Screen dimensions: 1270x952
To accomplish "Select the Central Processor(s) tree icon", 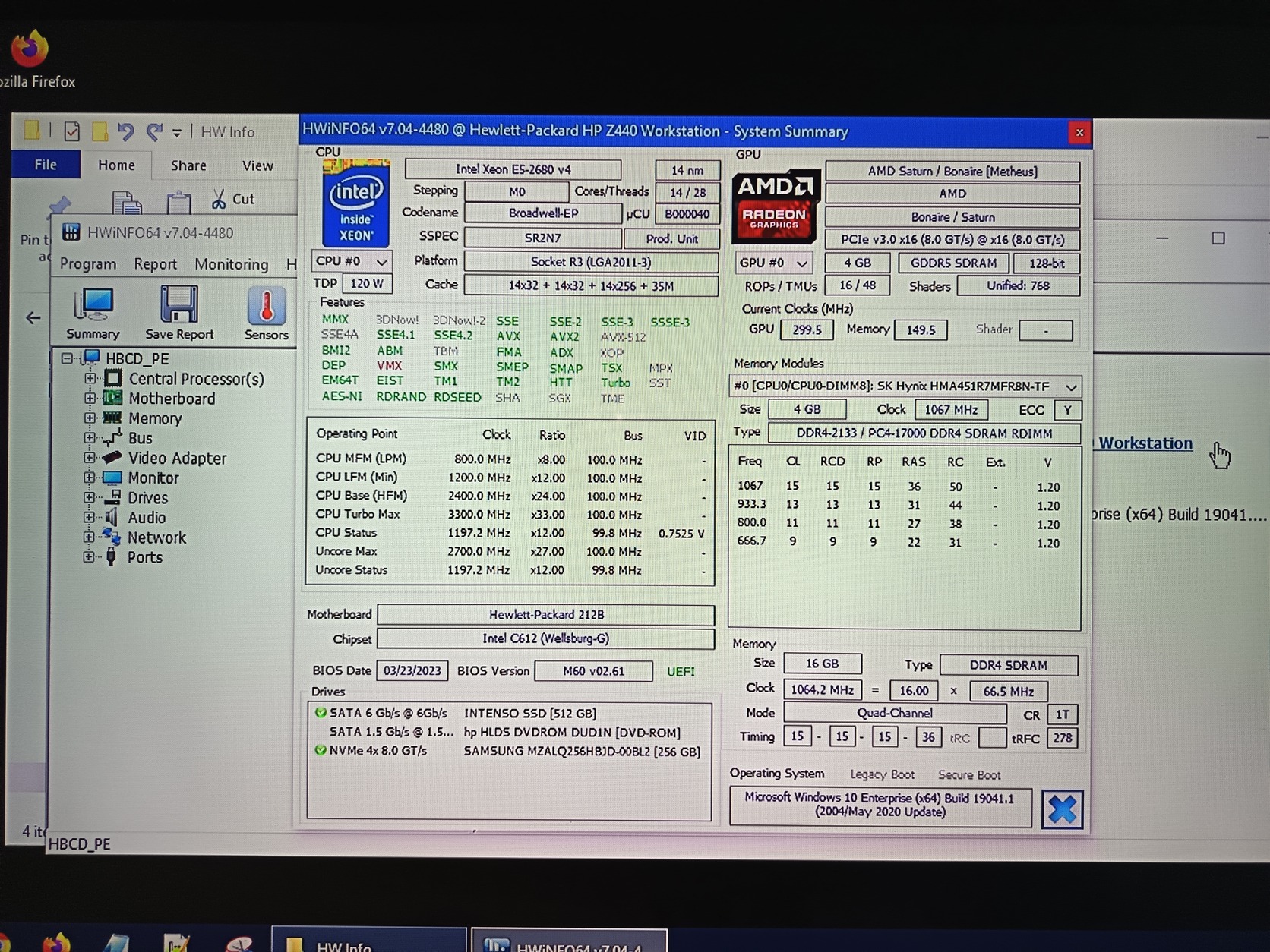I will (113, 378).
